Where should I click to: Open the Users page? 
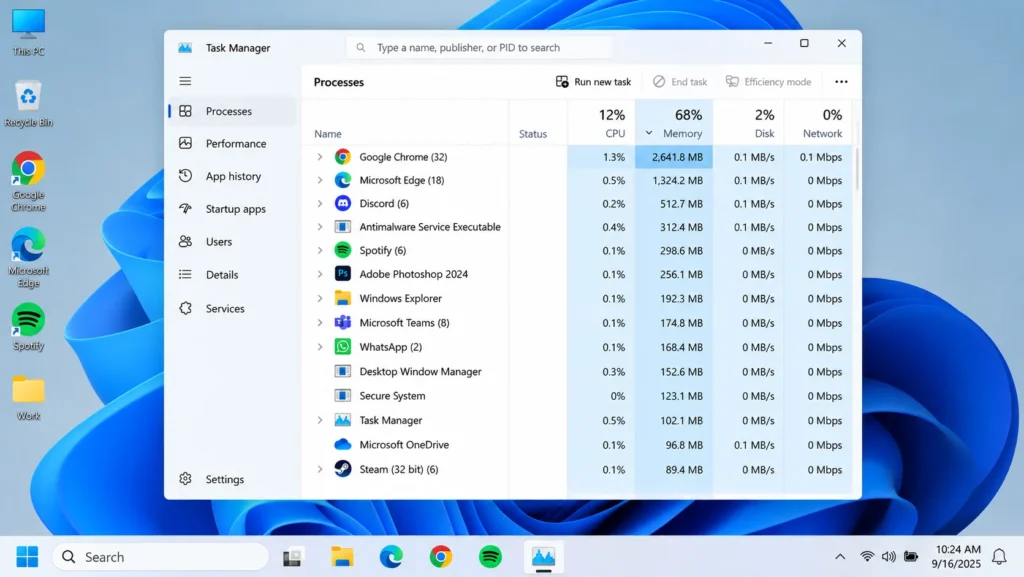pyautogui.click(x=232, y=242)
